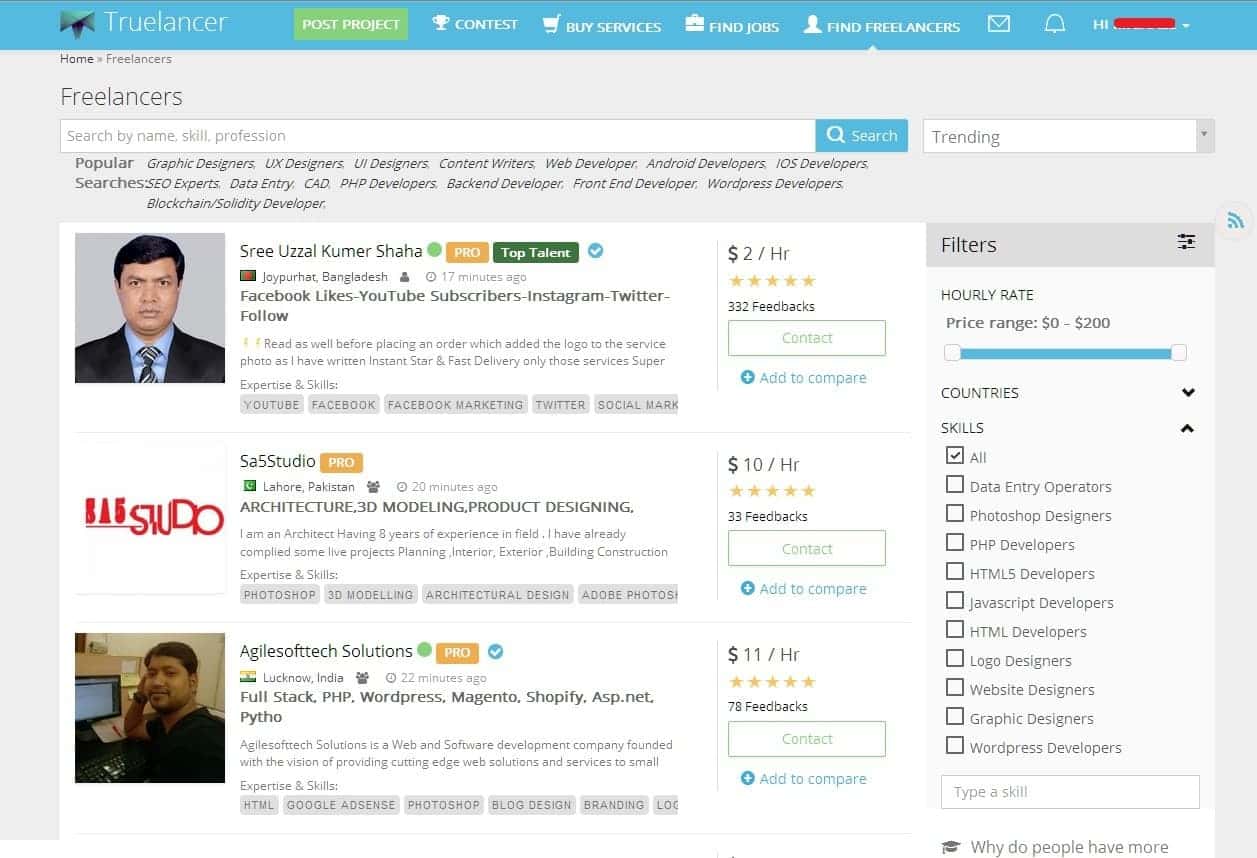Screen dimensions: 1257x858
Task: Click the Filters settings sliders icon
Action: (1186, 242)
